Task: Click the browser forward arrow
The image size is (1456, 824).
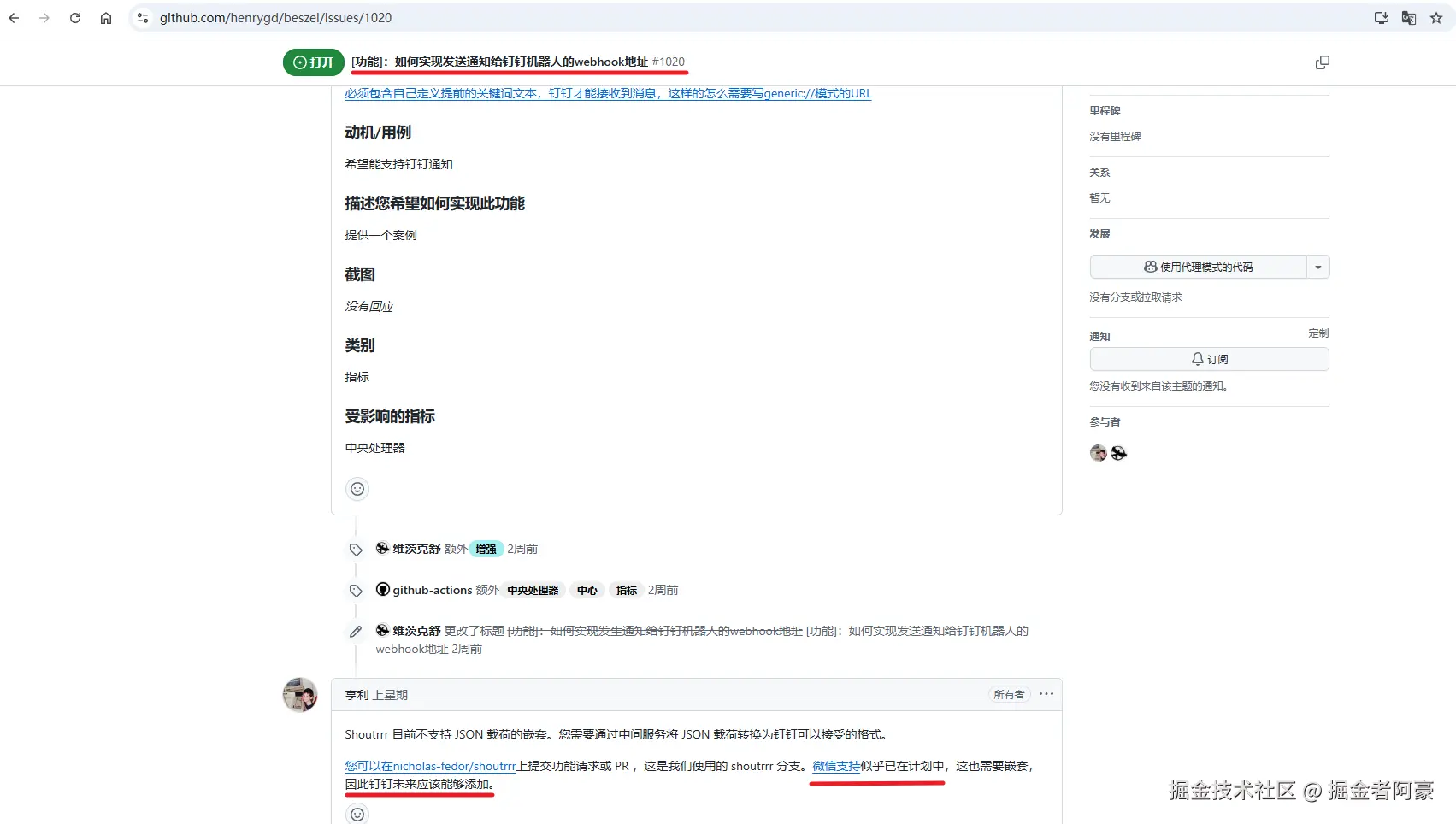Action: pos(44,18)
